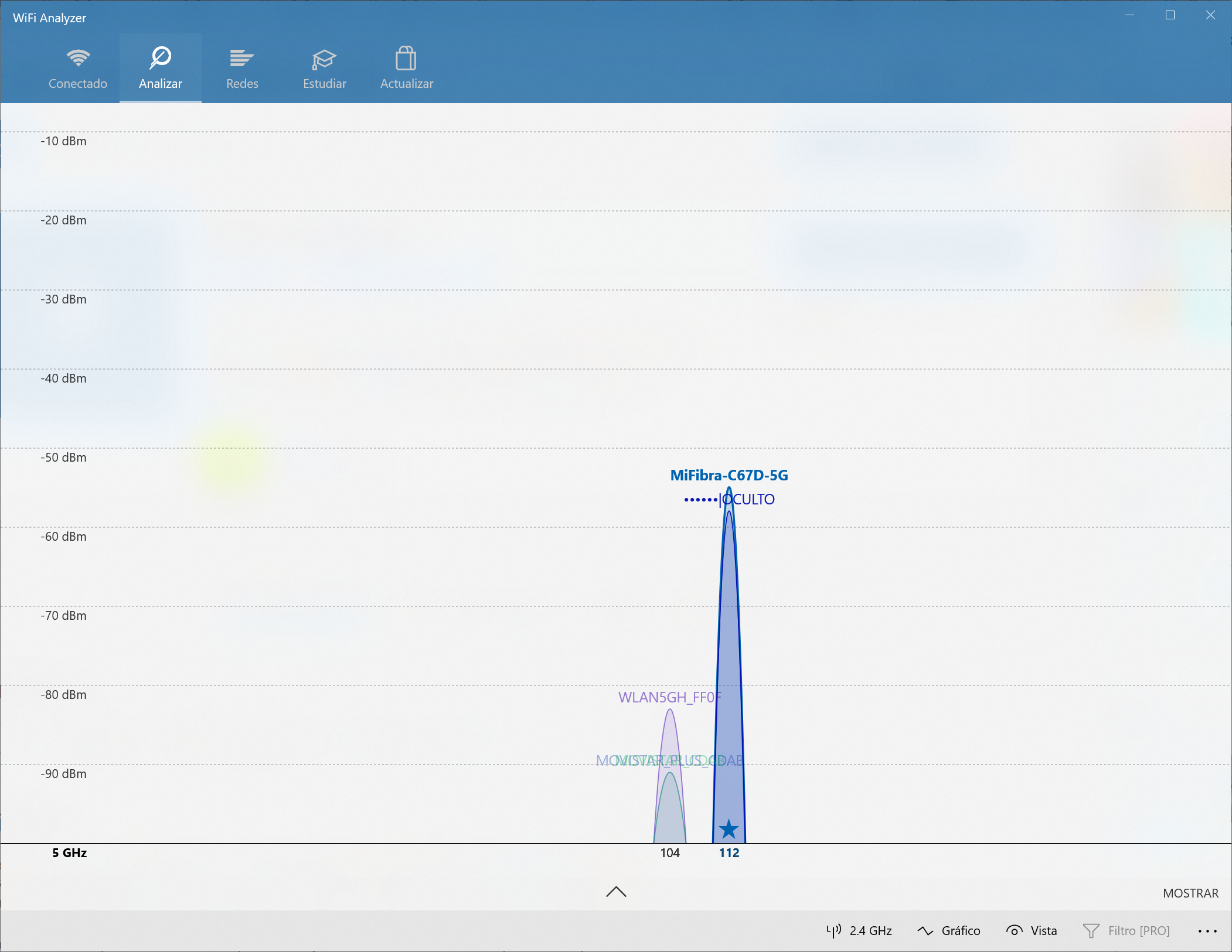Select the WLAN5GH_FF0F network label
This screenshot has width=1232, height=952.
tap(669, 697)
